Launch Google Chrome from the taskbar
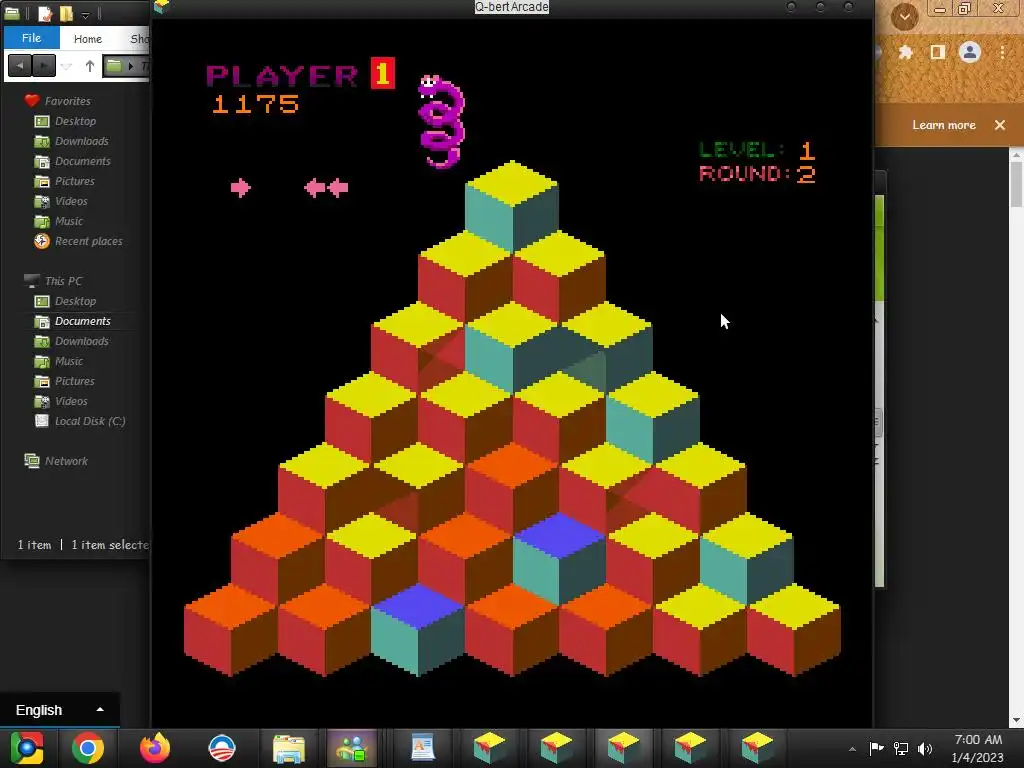 click(88, 748)
